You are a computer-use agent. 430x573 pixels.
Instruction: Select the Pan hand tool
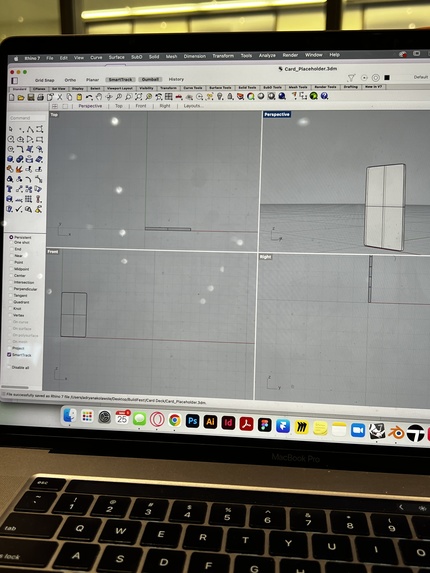click(x=99, y=97)
